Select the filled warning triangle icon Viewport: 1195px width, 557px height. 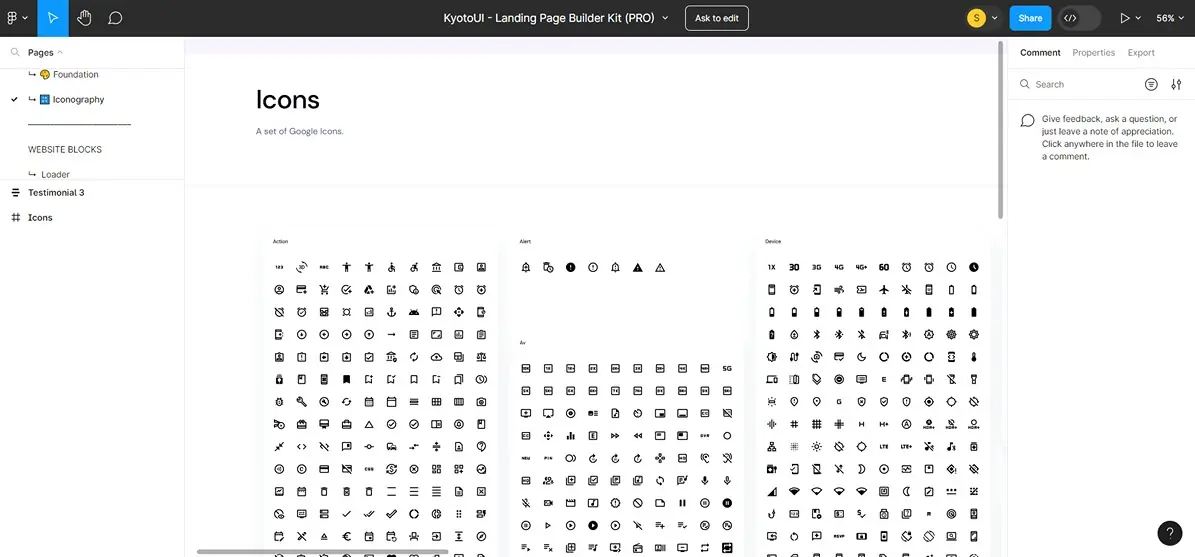[638, 267]
